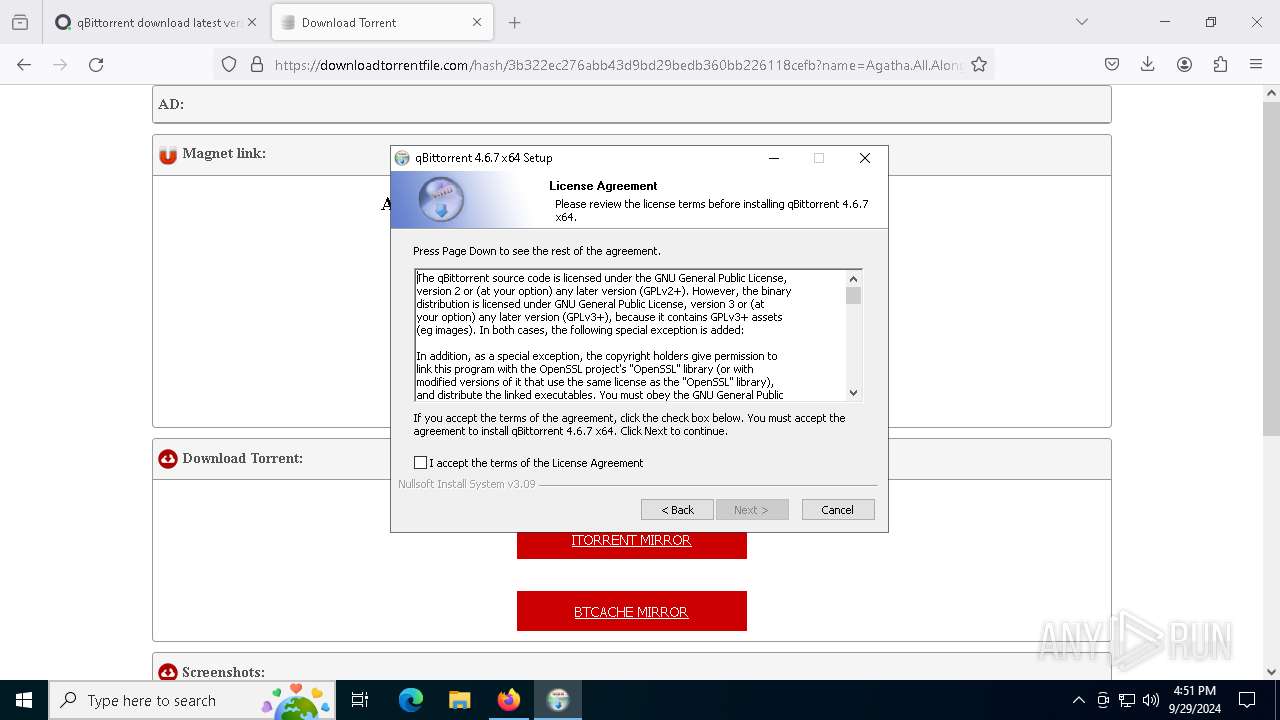Viewport: 1280px width, 720px height.
Task: Click the site security padlock icon
Action: point(257,64)
